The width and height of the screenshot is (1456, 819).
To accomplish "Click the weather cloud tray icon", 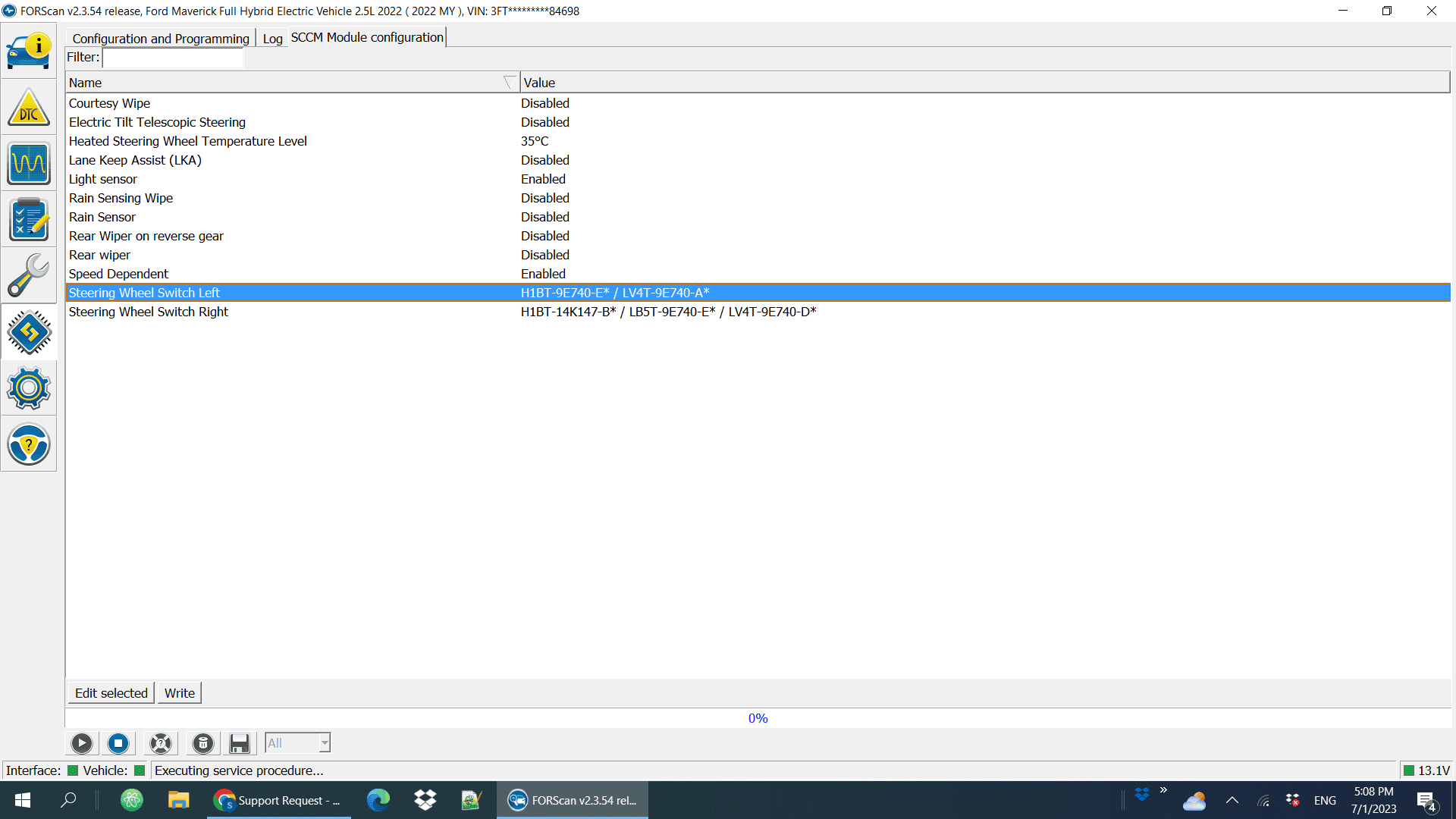I will [1194, 801].
